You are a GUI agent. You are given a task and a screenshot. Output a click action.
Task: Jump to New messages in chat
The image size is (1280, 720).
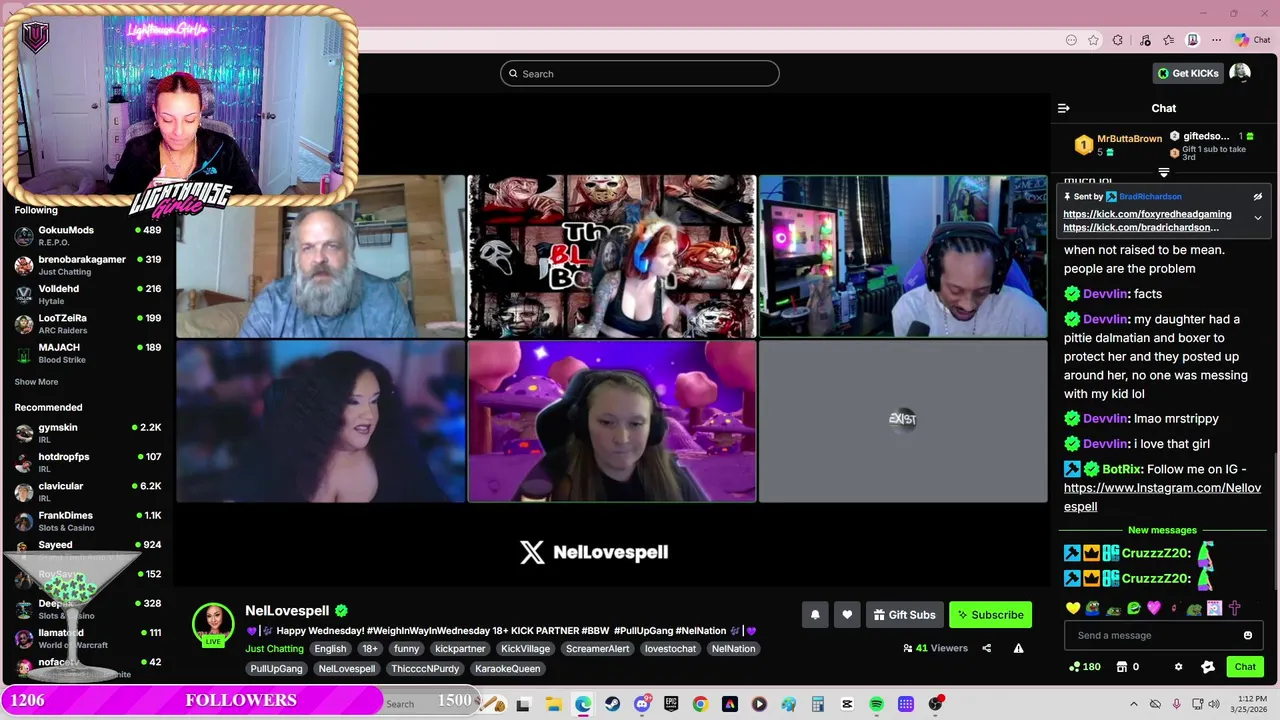click(1162, 530)
